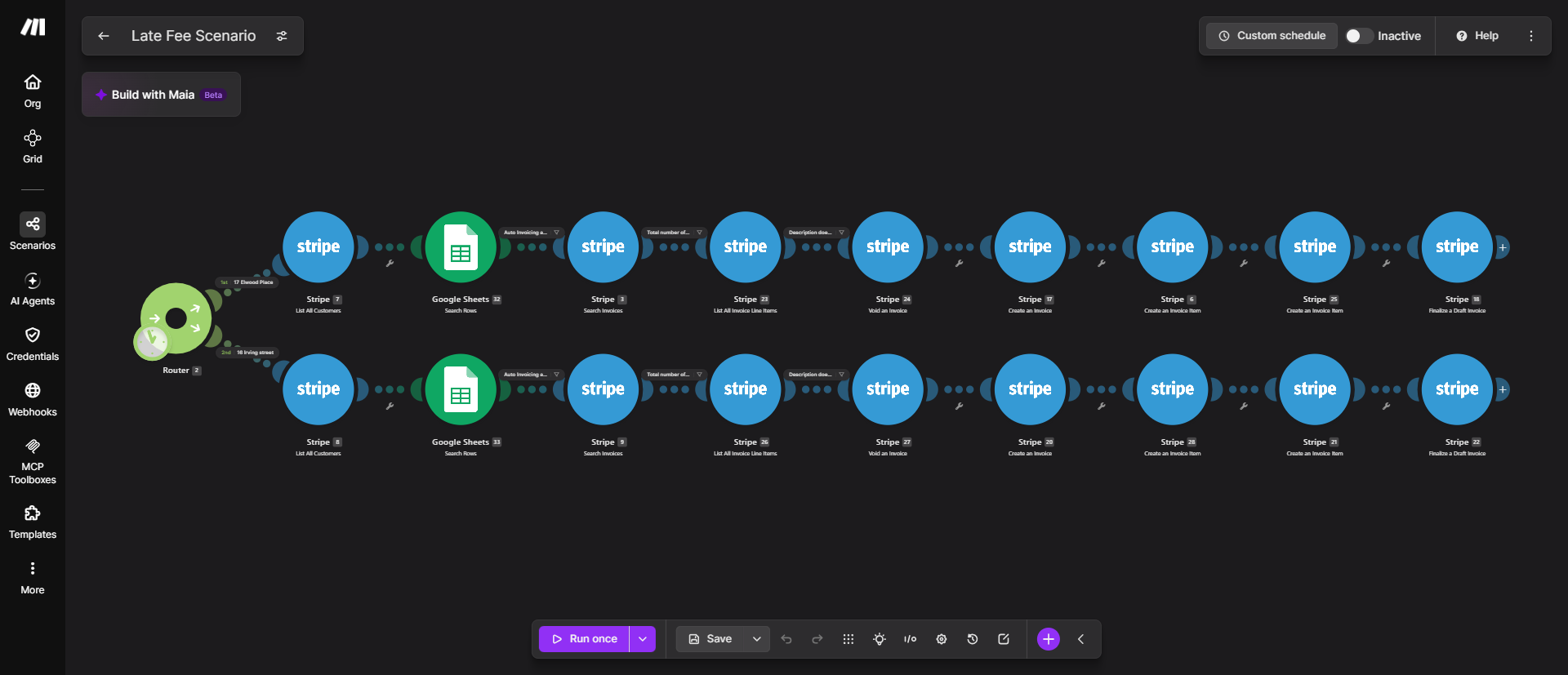Screen dimensions: 1568x675
Task: Click the Save button
Action: tap(710, 639)
